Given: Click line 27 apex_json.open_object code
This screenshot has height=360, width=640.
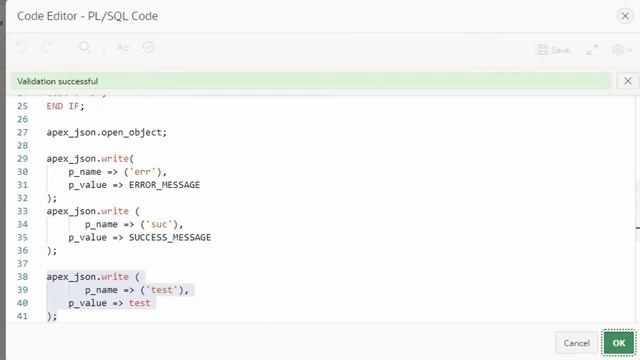Looking at the screenshot, I should point(107,132).
